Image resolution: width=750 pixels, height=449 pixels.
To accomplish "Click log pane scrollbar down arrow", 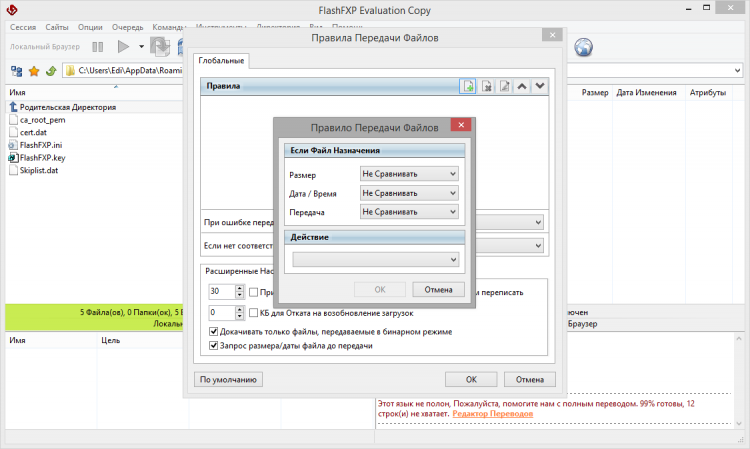I will click(739, 424).
